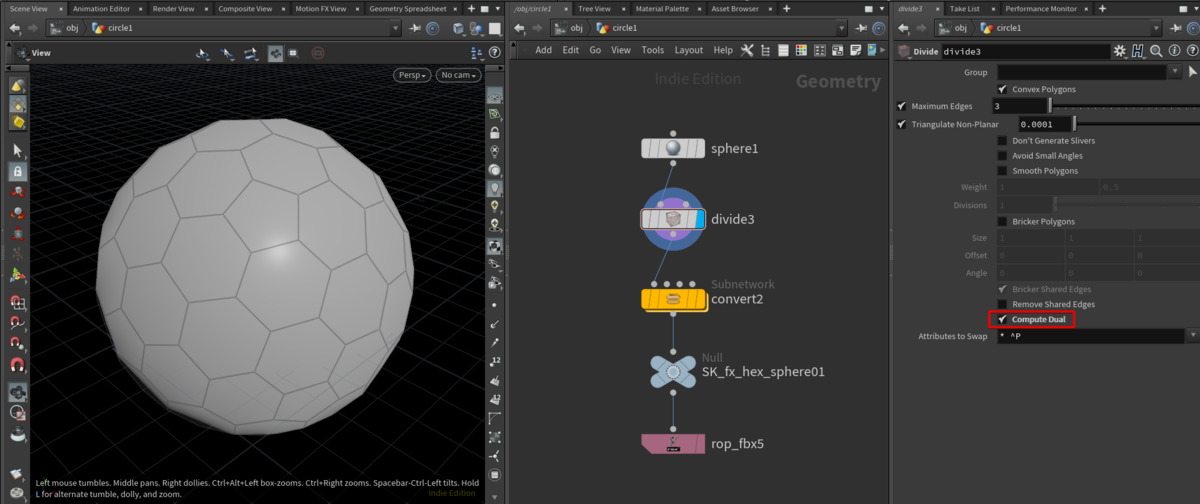Enable Smooth Polygons option
This screenshot has width=1200, height=504.
coord(1003,171)
